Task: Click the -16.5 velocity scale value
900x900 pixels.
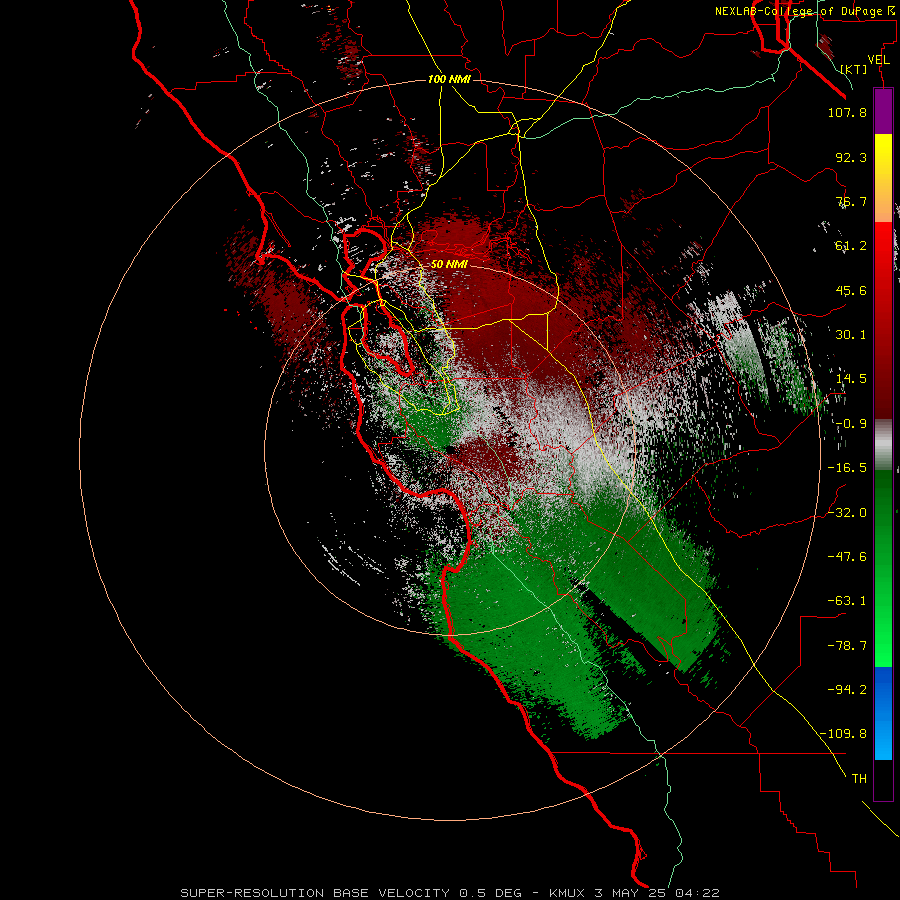Action: coord(847,468)
